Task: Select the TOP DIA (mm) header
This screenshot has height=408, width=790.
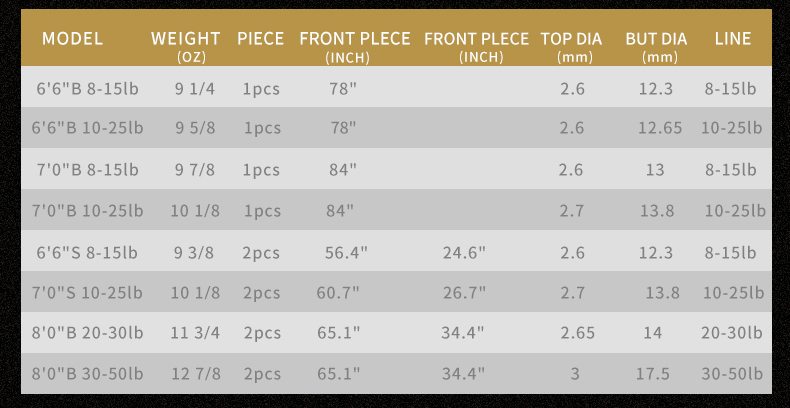Action: [571, 46]
